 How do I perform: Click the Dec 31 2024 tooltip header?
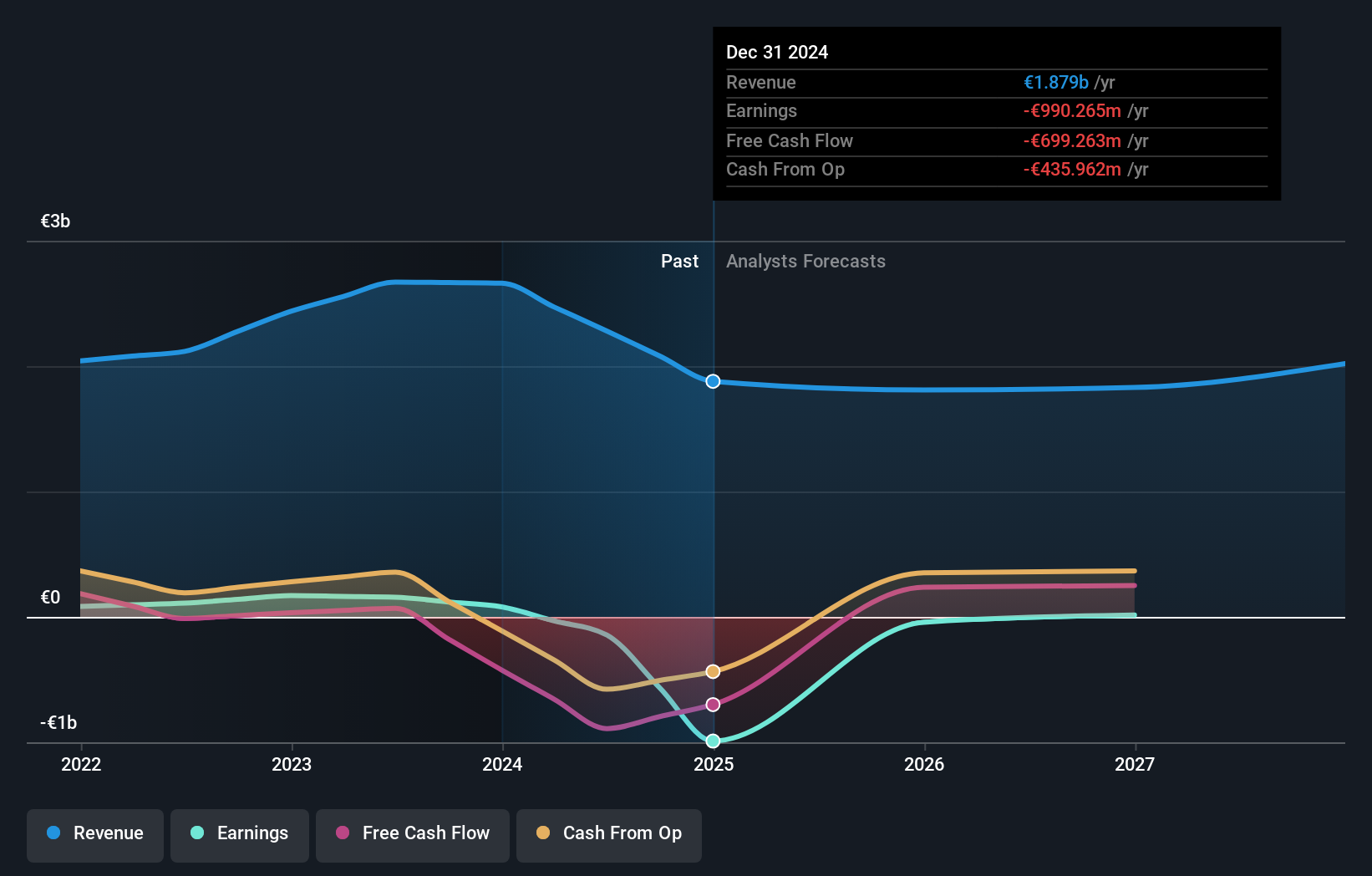coord(777,52)
